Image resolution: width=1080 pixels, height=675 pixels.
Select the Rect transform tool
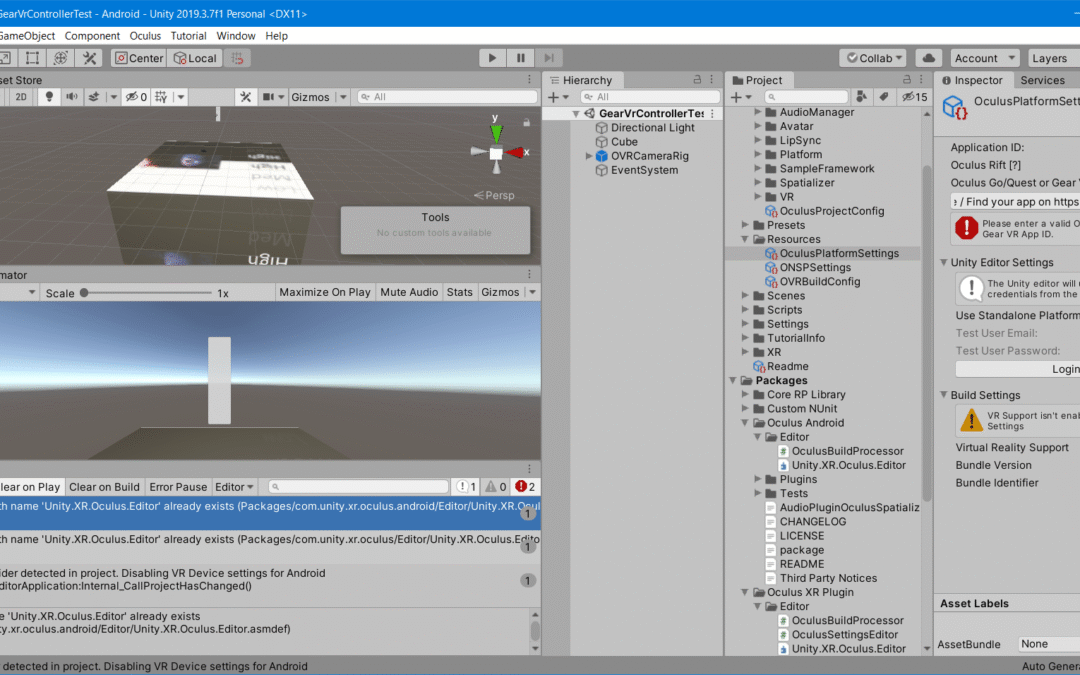(30, 58)
